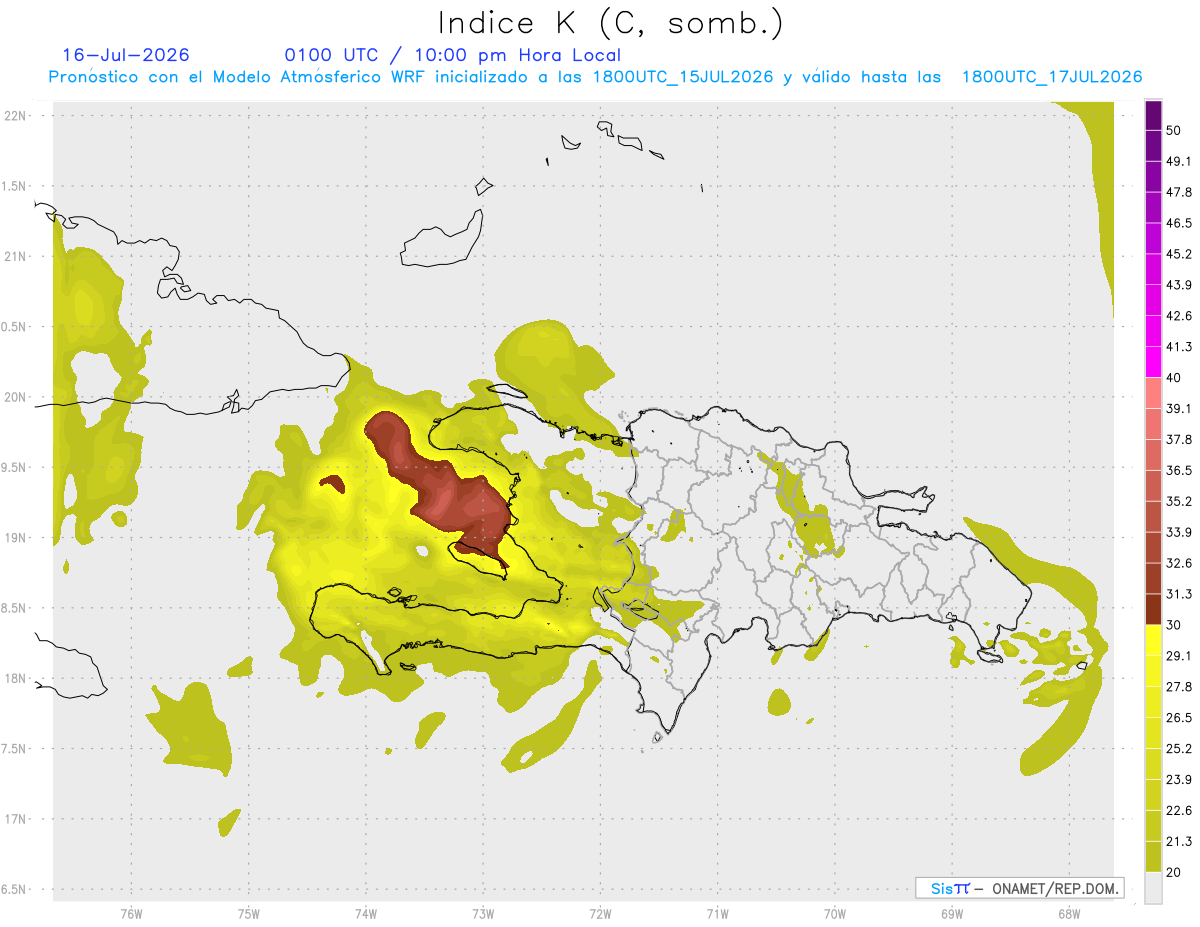Viewport: 1200px width, 927px height.
Task: Click the legend value "33.9"
Action: (x=1179, y=532)
